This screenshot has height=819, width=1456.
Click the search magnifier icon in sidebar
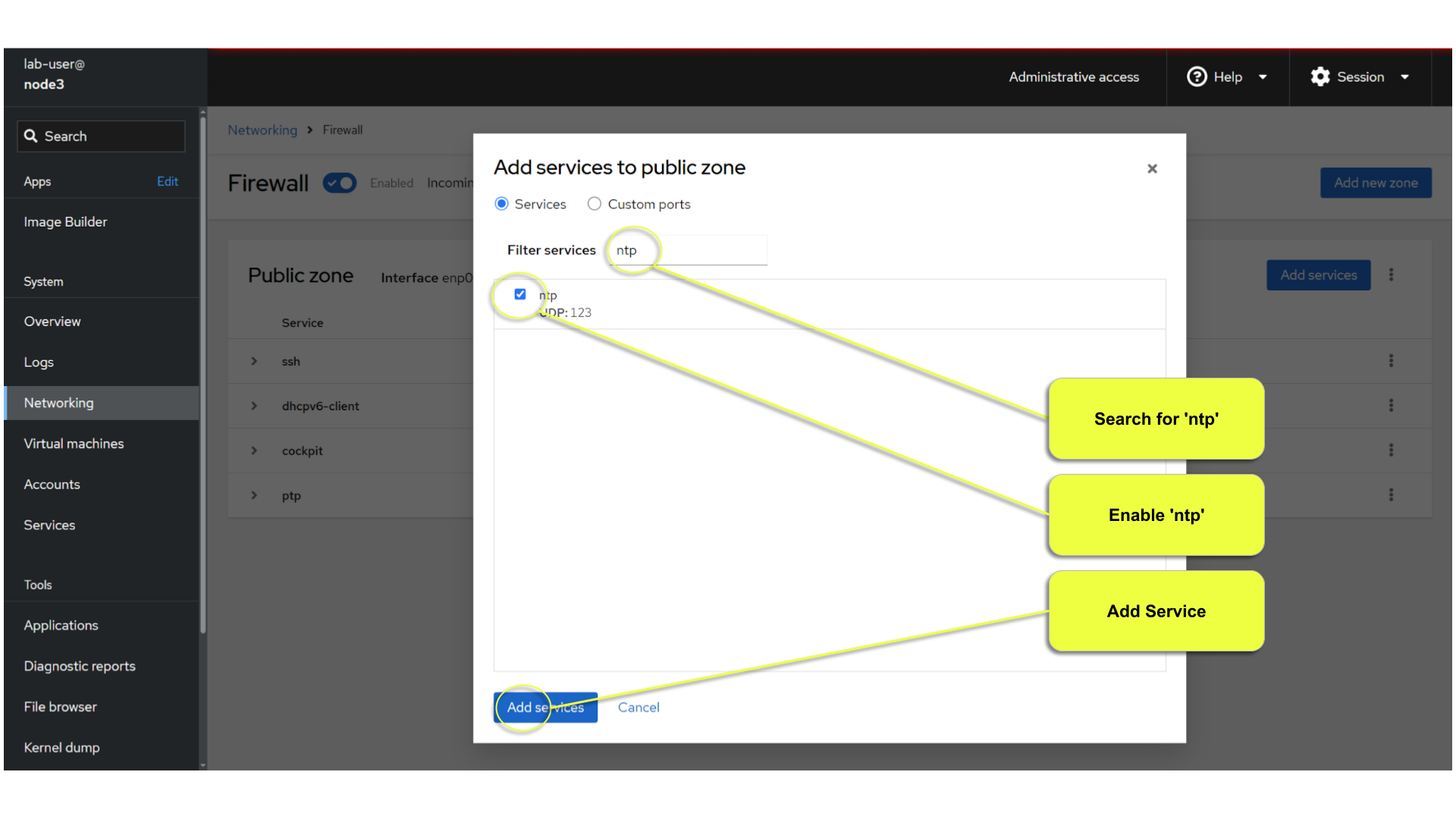[x=31, y=136]
